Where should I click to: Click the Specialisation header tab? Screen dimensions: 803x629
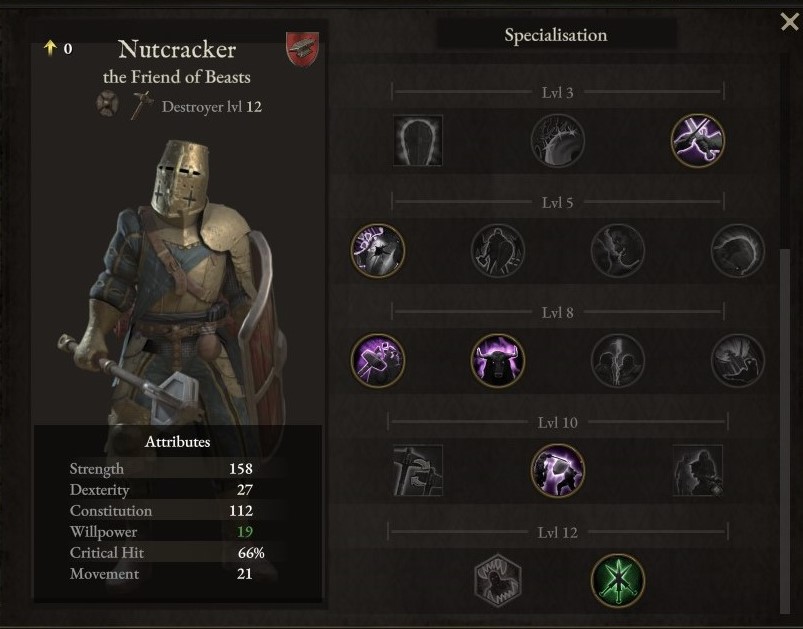coord(556,35)
